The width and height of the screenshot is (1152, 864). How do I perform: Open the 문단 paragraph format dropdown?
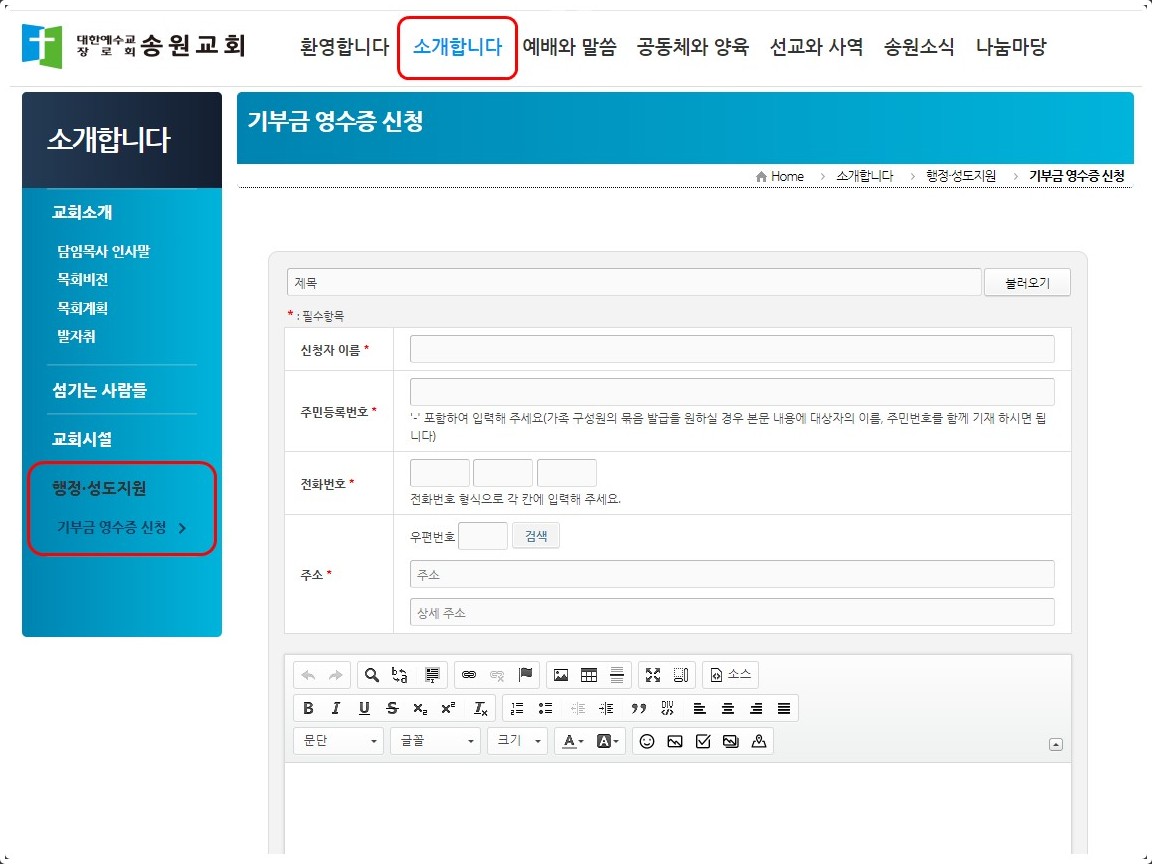point(338,741)
